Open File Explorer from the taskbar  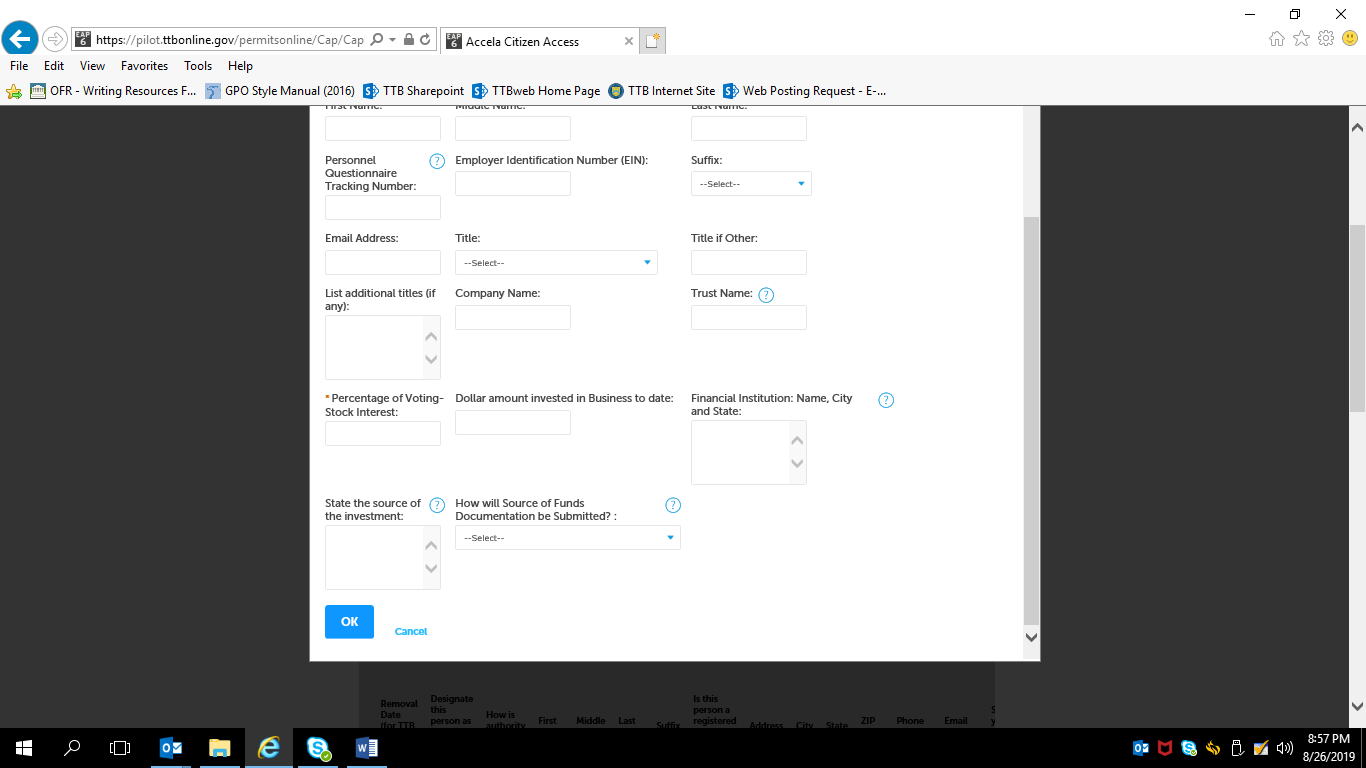220,747
